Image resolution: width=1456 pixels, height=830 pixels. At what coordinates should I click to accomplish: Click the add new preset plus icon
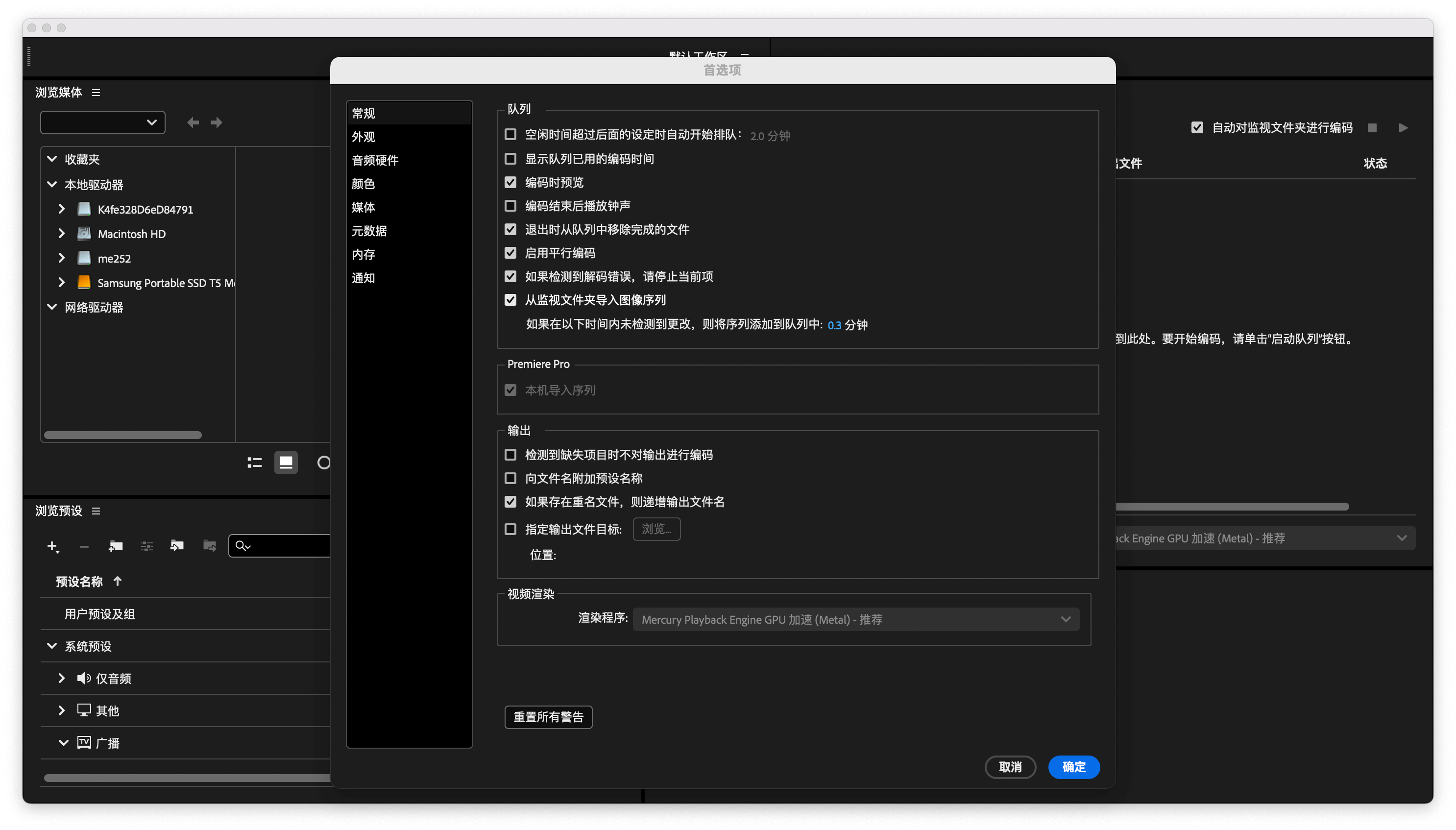[x=52, y=546]
